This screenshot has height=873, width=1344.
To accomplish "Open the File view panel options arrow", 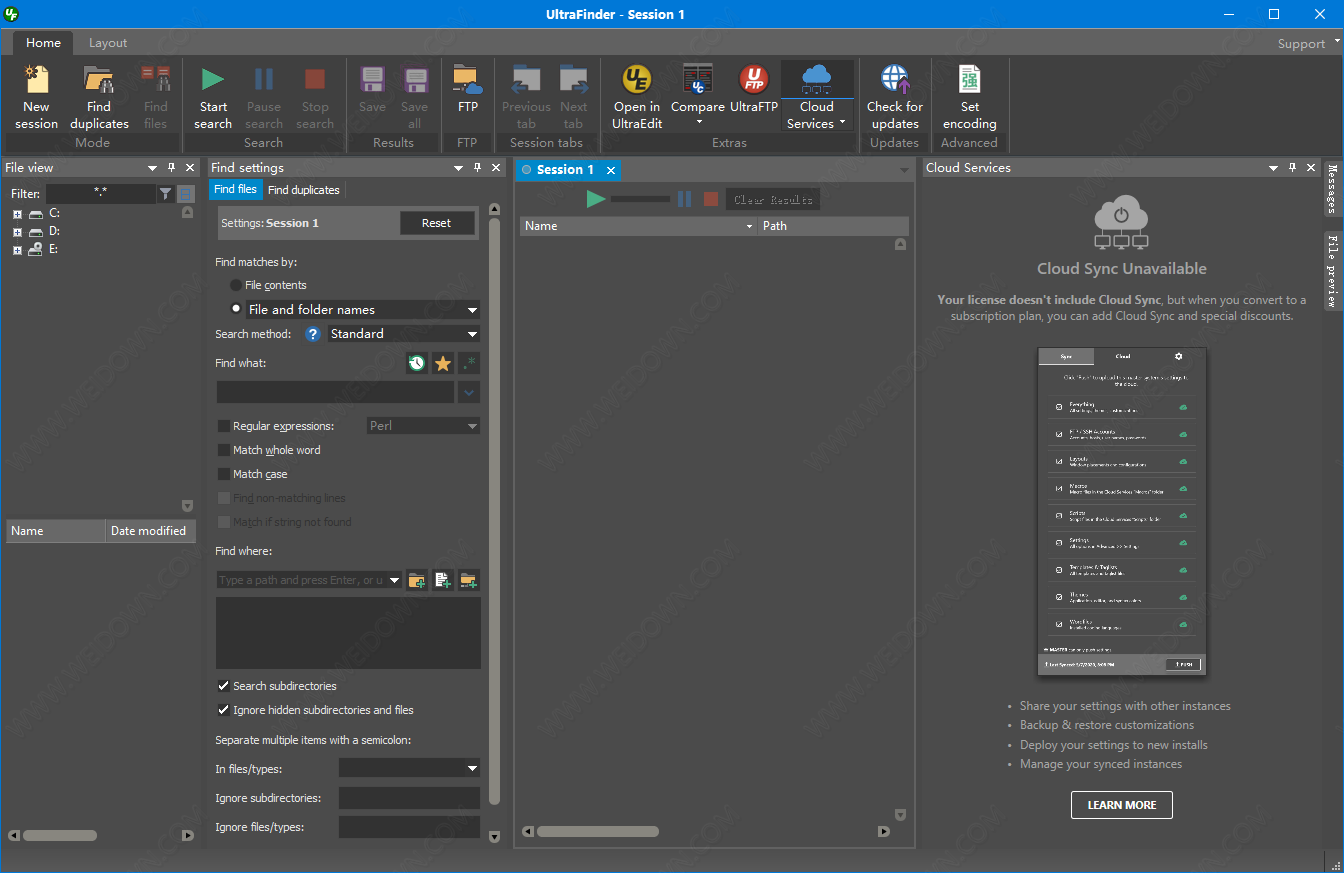I will click(152, 168).
